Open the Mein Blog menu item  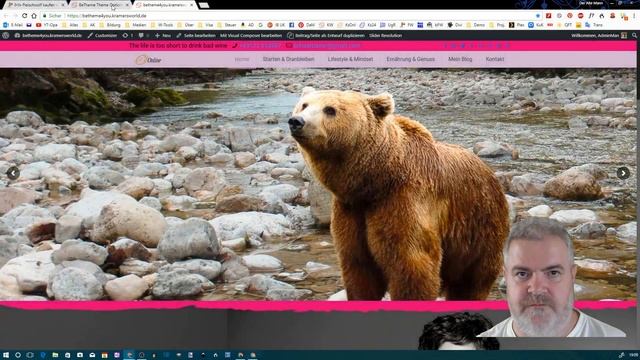pos(460,59)
